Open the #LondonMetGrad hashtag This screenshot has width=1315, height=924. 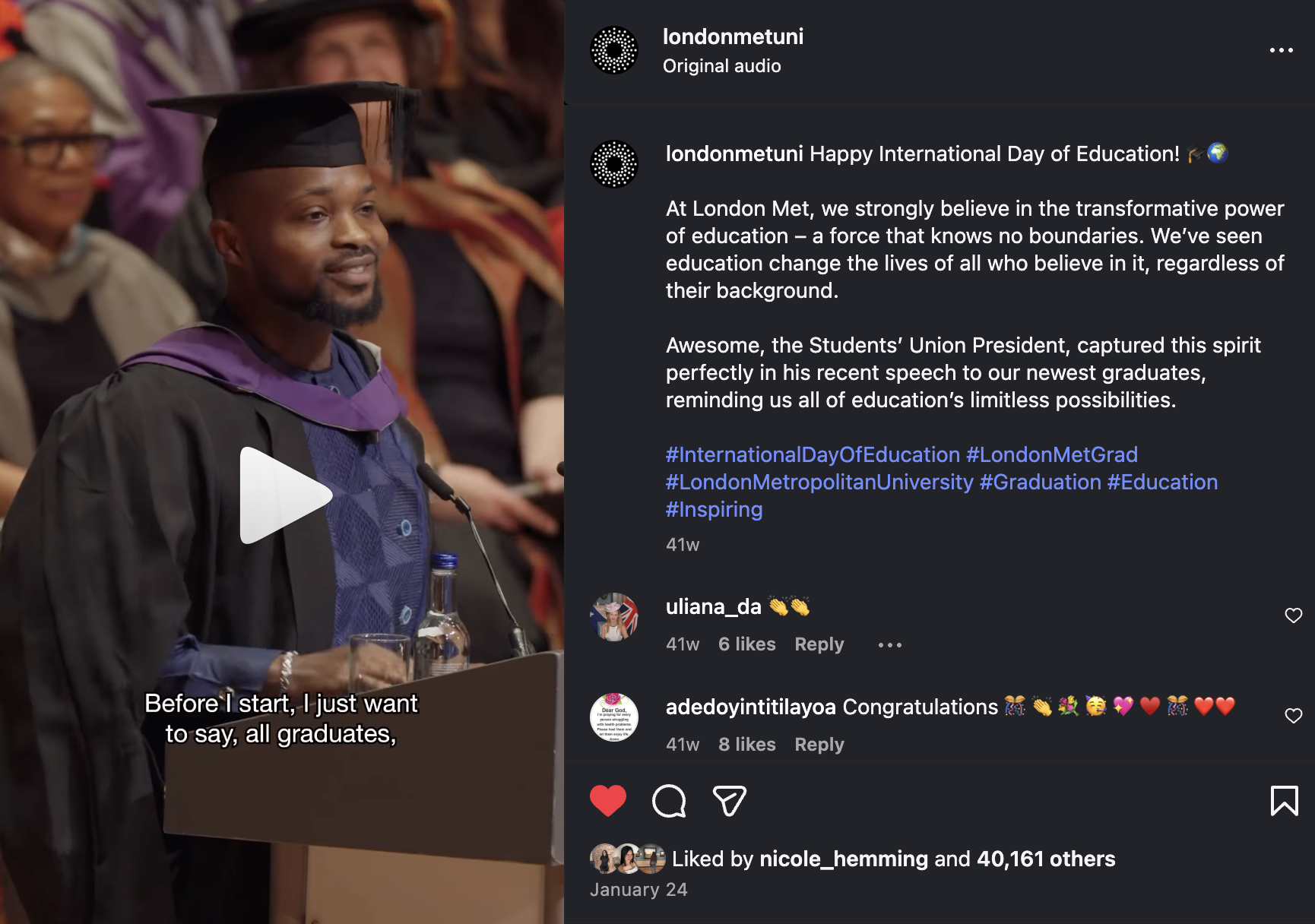tap(1051, 454)
